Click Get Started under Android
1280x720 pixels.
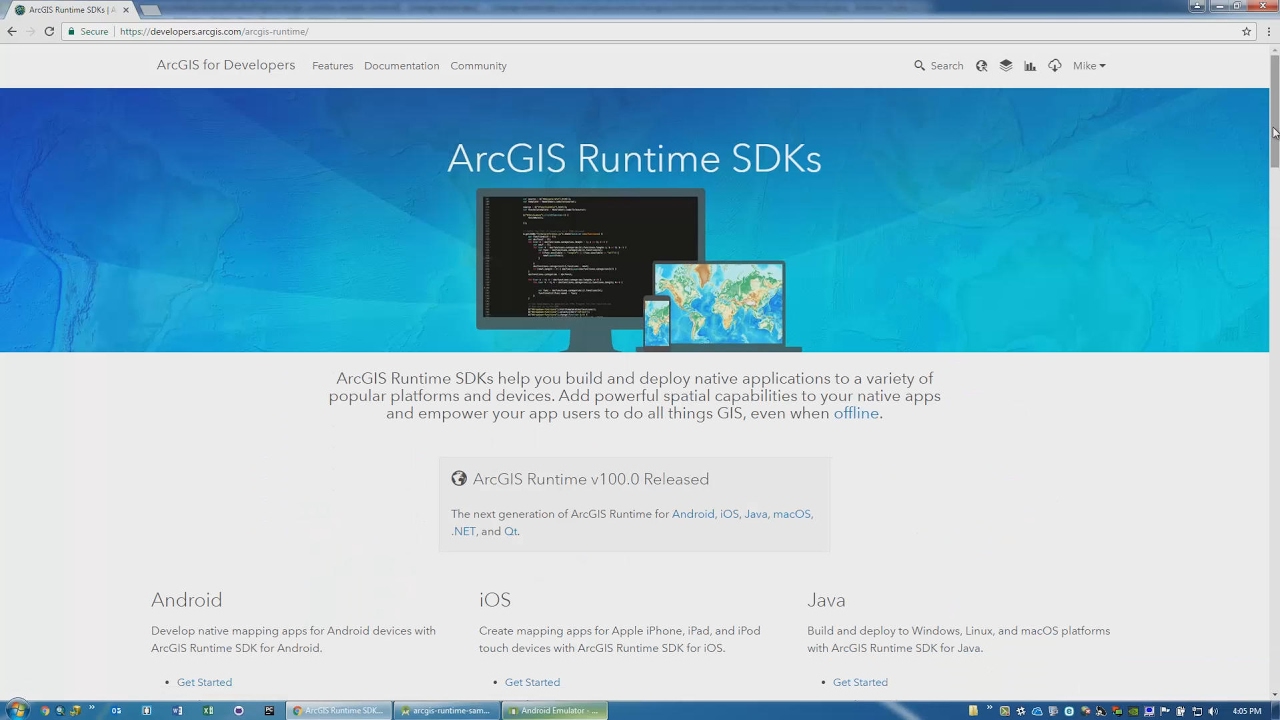[204, 682]
